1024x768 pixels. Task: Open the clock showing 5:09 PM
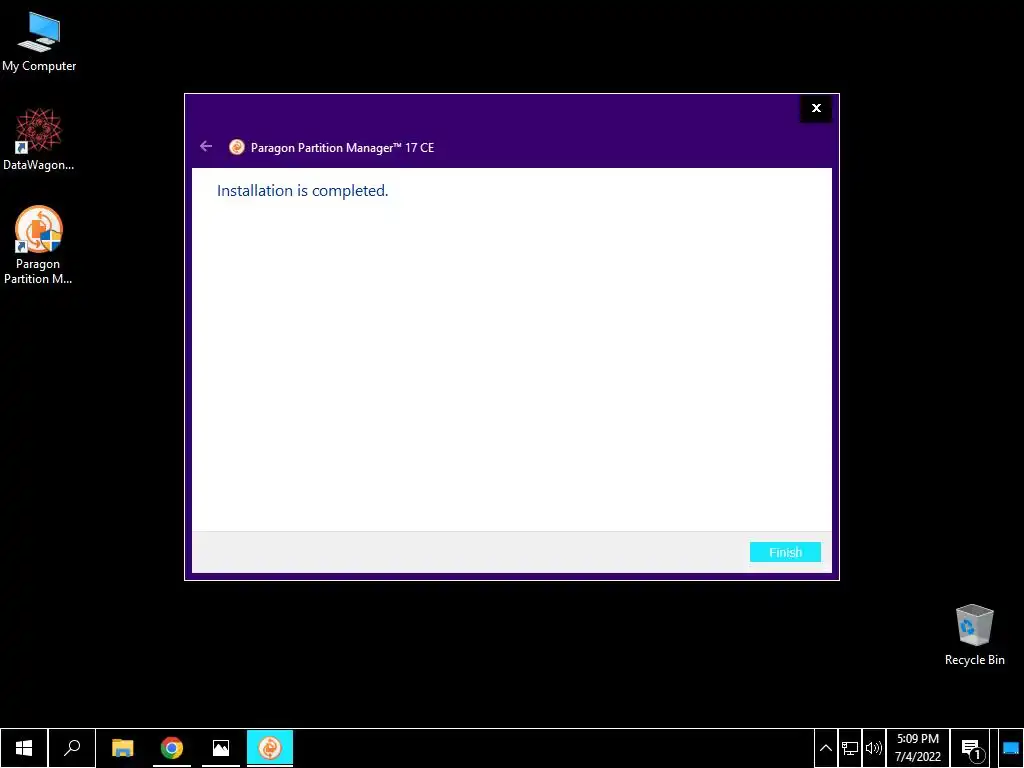pyautogui.click(x=918, y=748)
